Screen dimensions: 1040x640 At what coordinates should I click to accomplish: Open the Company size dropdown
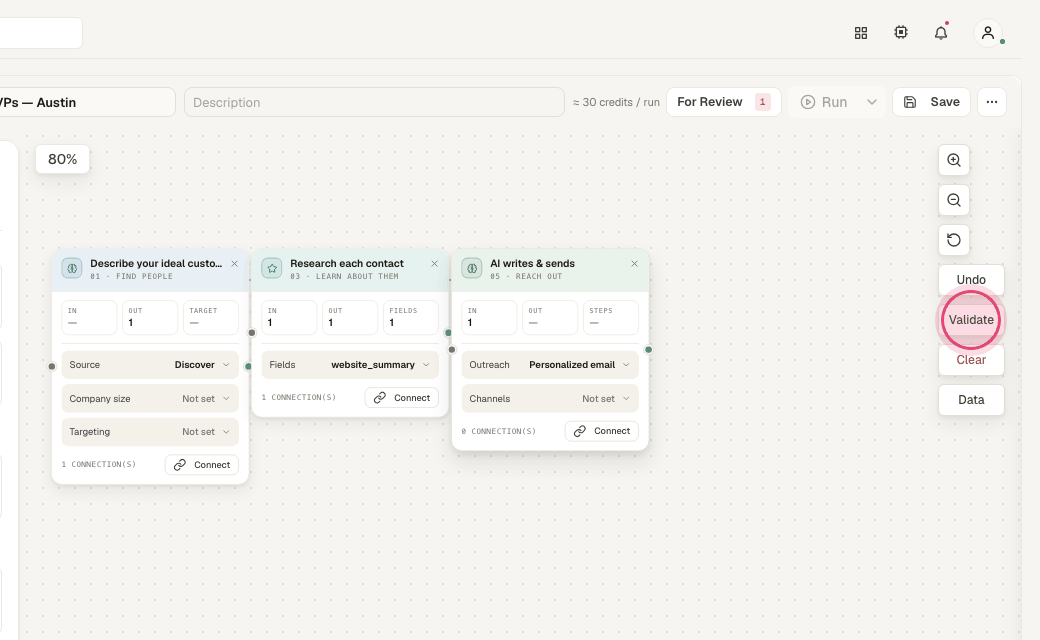(x=150, y=399)
